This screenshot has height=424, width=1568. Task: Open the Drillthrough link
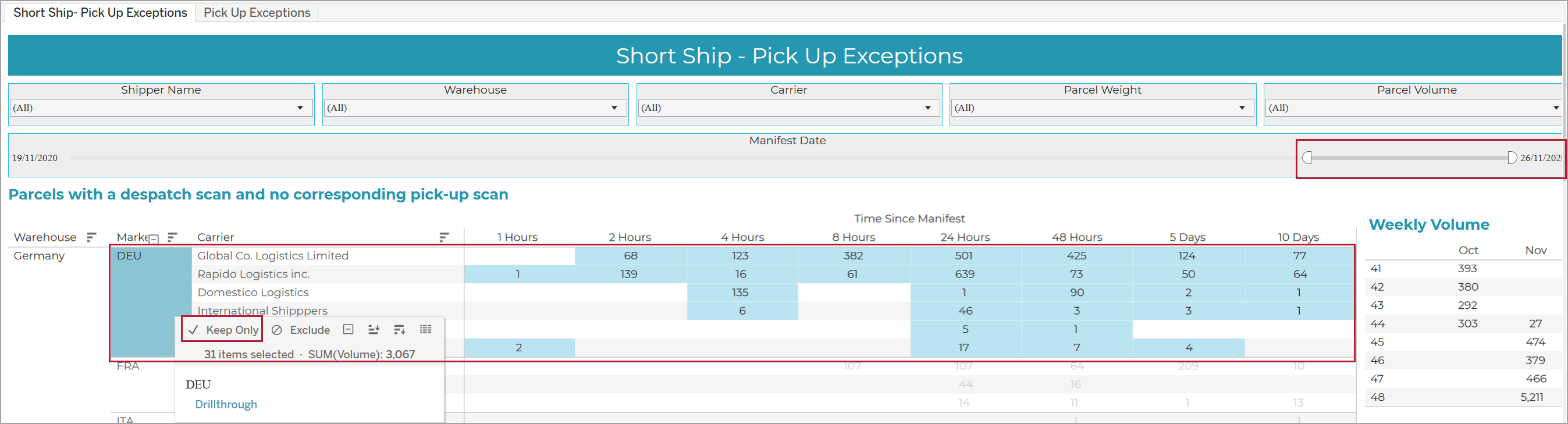click(x=226, y=405)
